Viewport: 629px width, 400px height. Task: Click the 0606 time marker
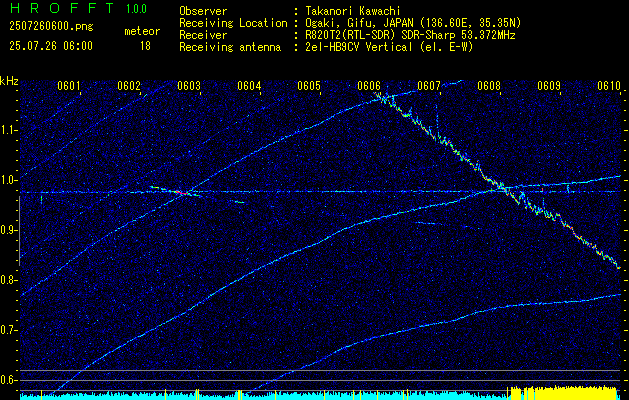[369, 86]
